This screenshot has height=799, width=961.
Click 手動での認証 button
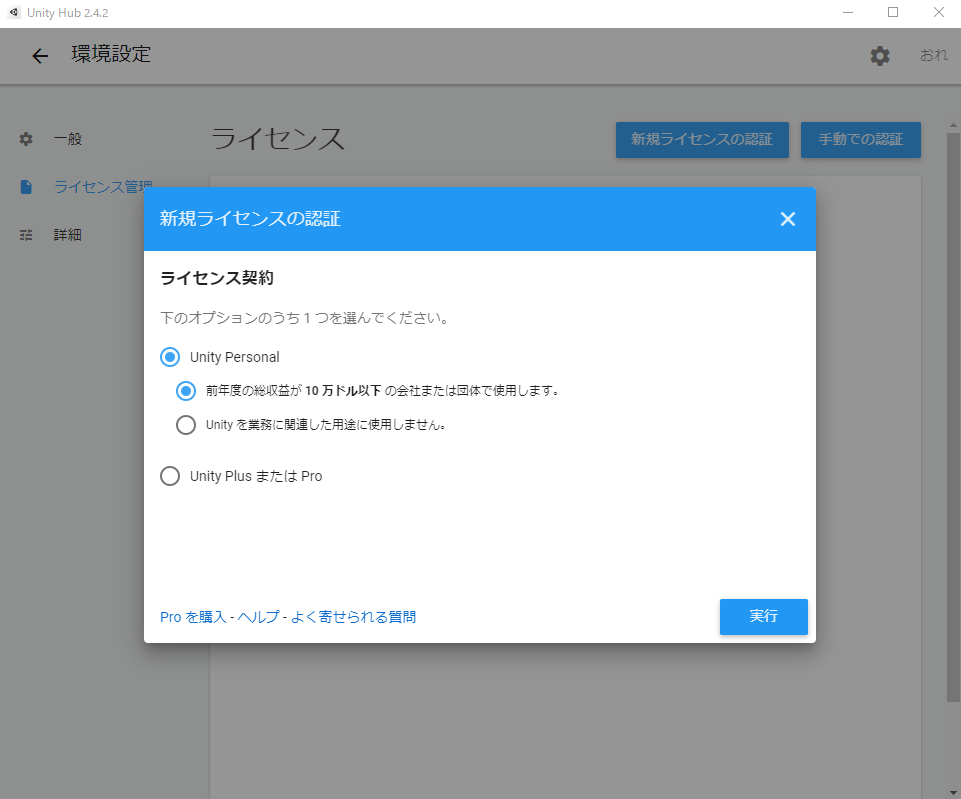click(860, 140)
